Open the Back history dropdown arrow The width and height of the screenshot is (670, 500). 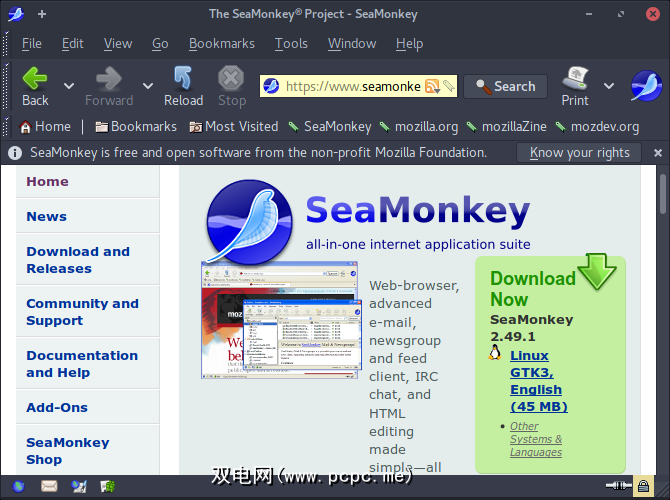pyautogui.click(x=69, y=87)
